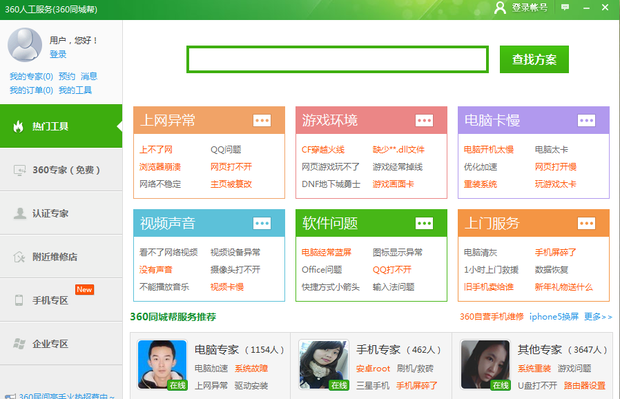The width and height of the screenshot is (620, 399).
Task: Click the flame icon beside 热门工具
Action: pyautogui.click(x=18, y=126)
